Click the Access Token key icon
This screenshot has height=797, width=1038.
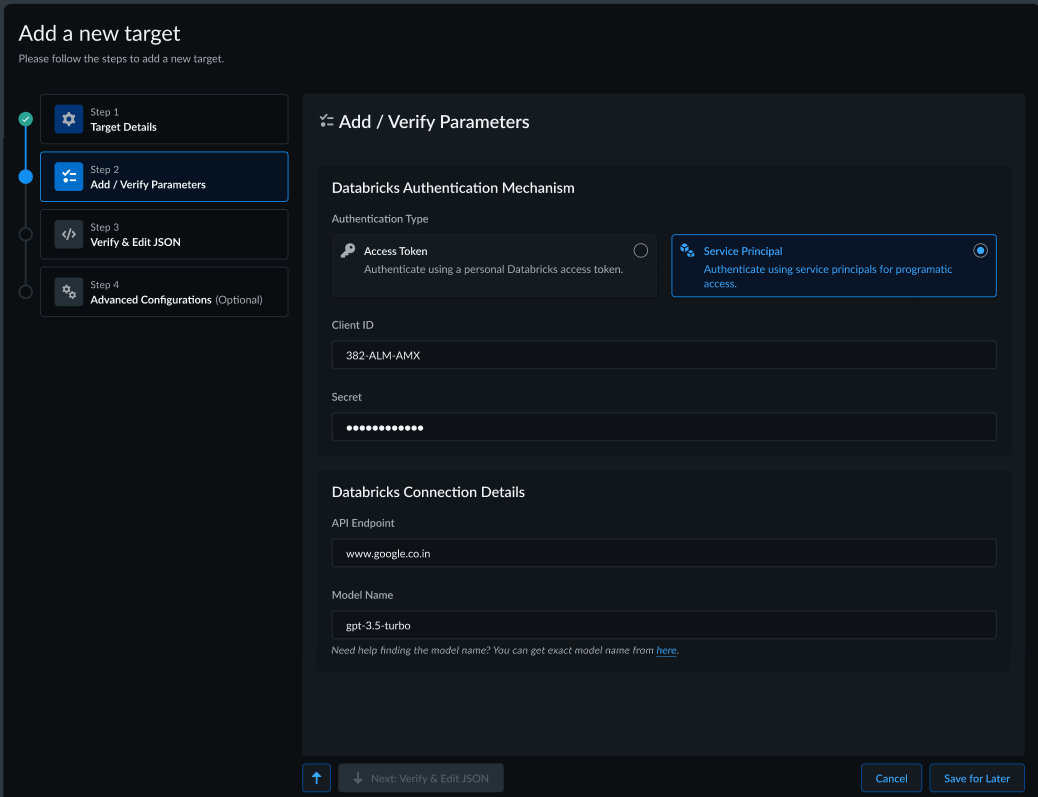pos(348,251)
